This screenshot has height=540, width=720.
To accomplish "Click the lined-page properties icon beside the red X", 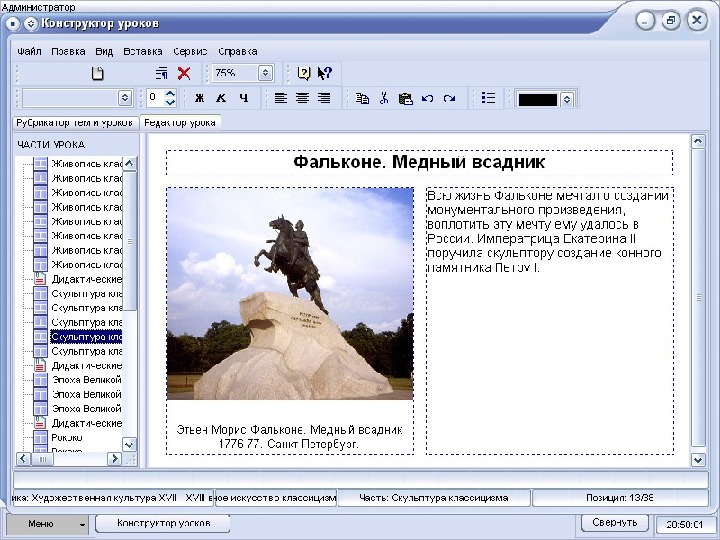I will [x=161, y=73].
